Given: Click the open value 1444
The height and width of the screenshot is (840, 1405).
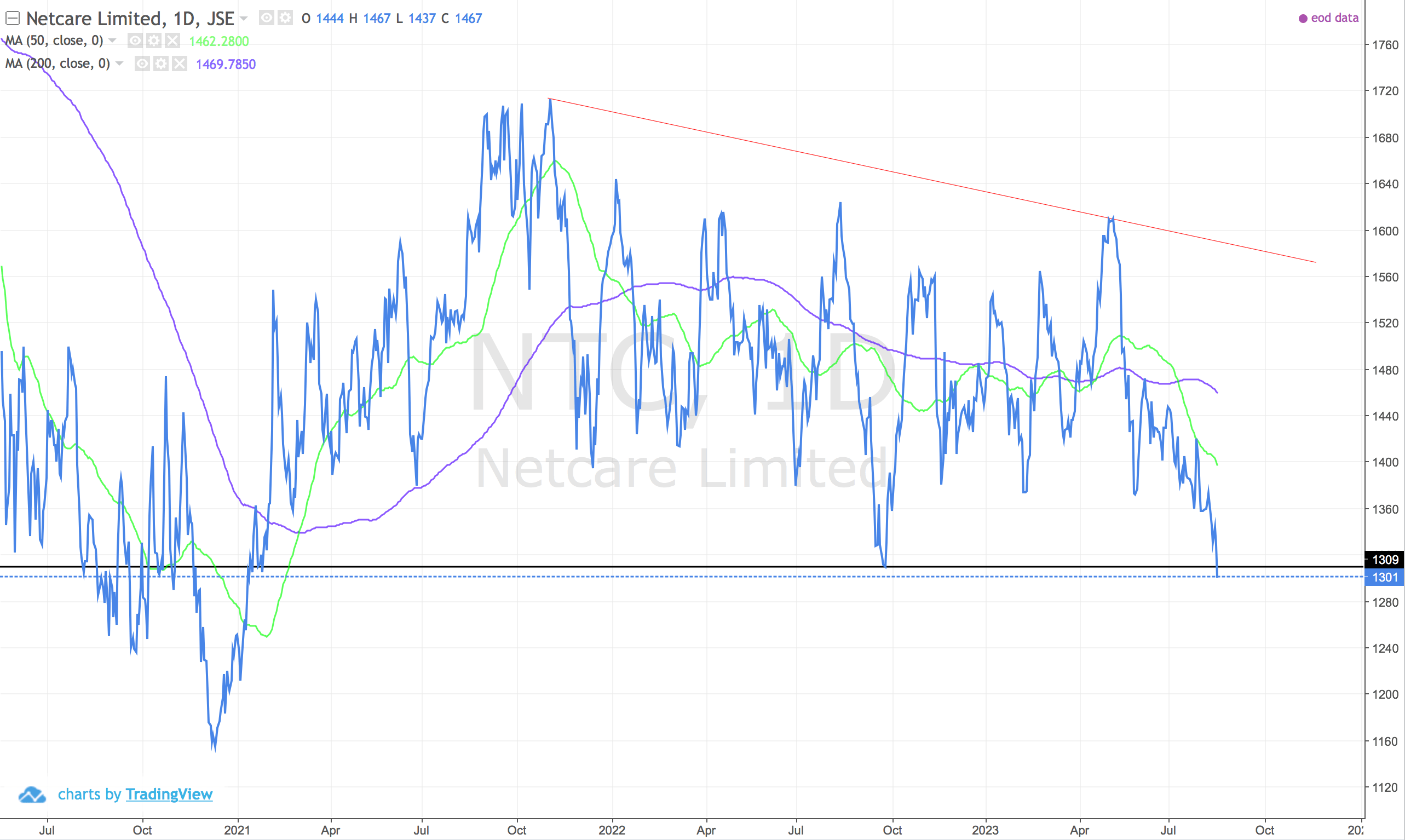Looking at the screenshot, I should coord(330,19).
